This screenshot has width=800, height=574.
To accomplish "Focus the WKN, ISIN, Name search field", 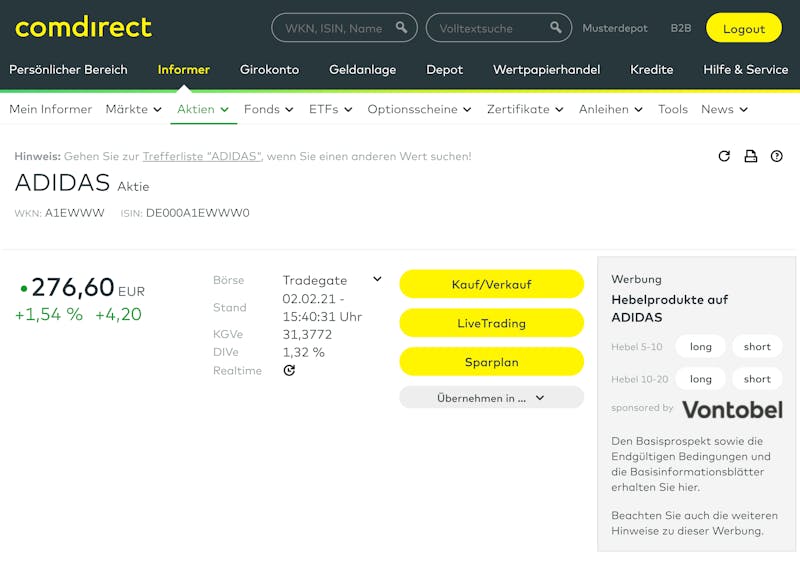I will click(x=344, y=28).
